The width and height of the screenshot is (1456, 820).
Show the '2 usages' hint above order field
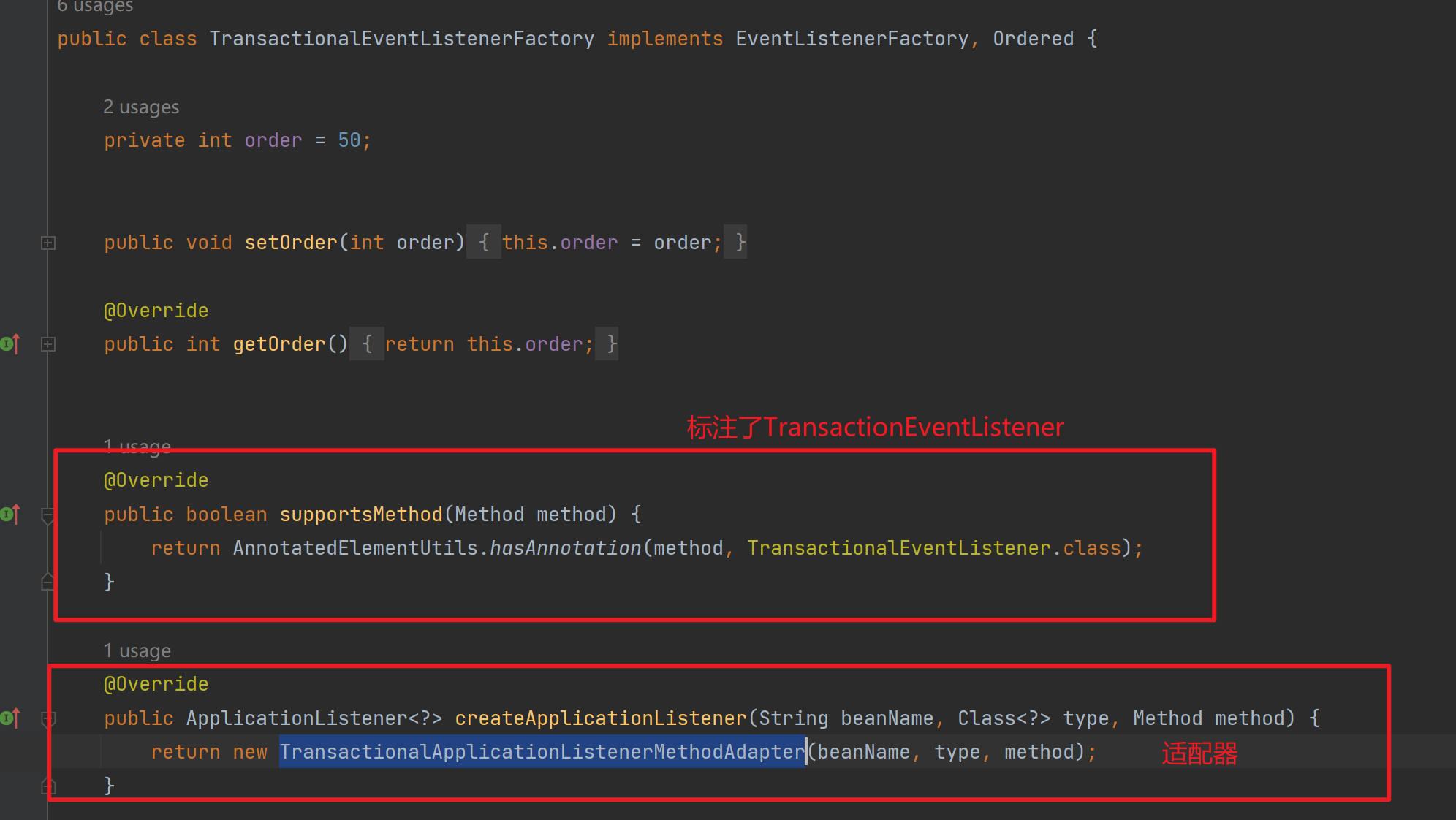tap(141, 107)
